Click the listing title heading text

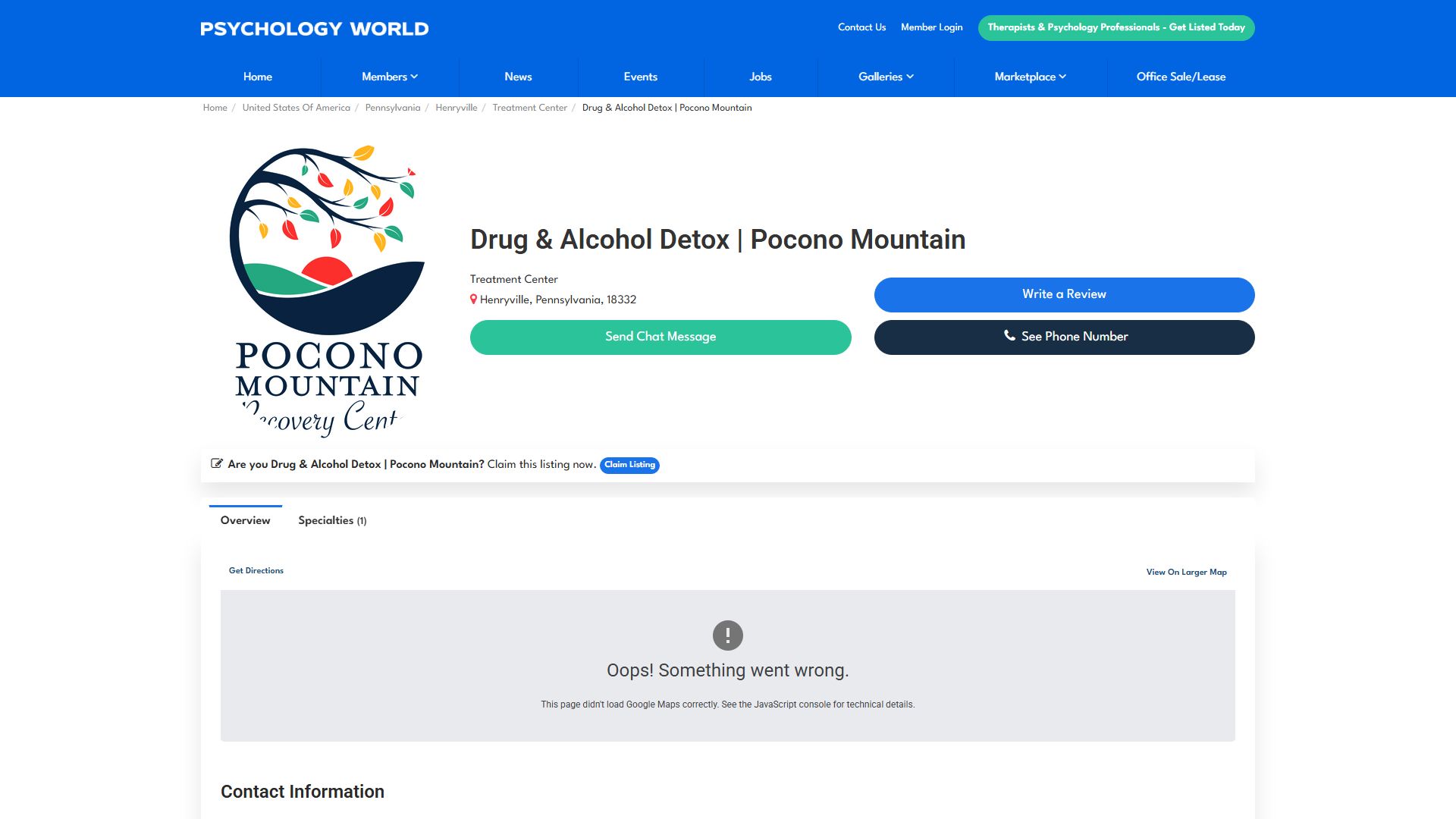[717, 240]
